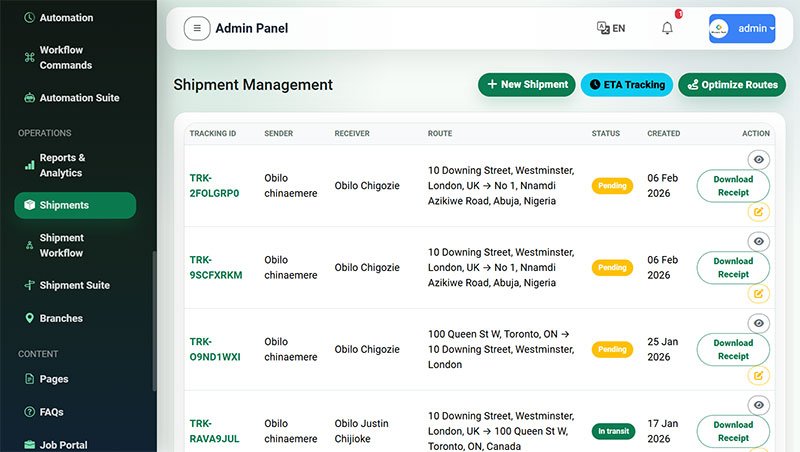Click the Optimize Routes button
This screenshot has width=800, height=452.
click(732, 85)
